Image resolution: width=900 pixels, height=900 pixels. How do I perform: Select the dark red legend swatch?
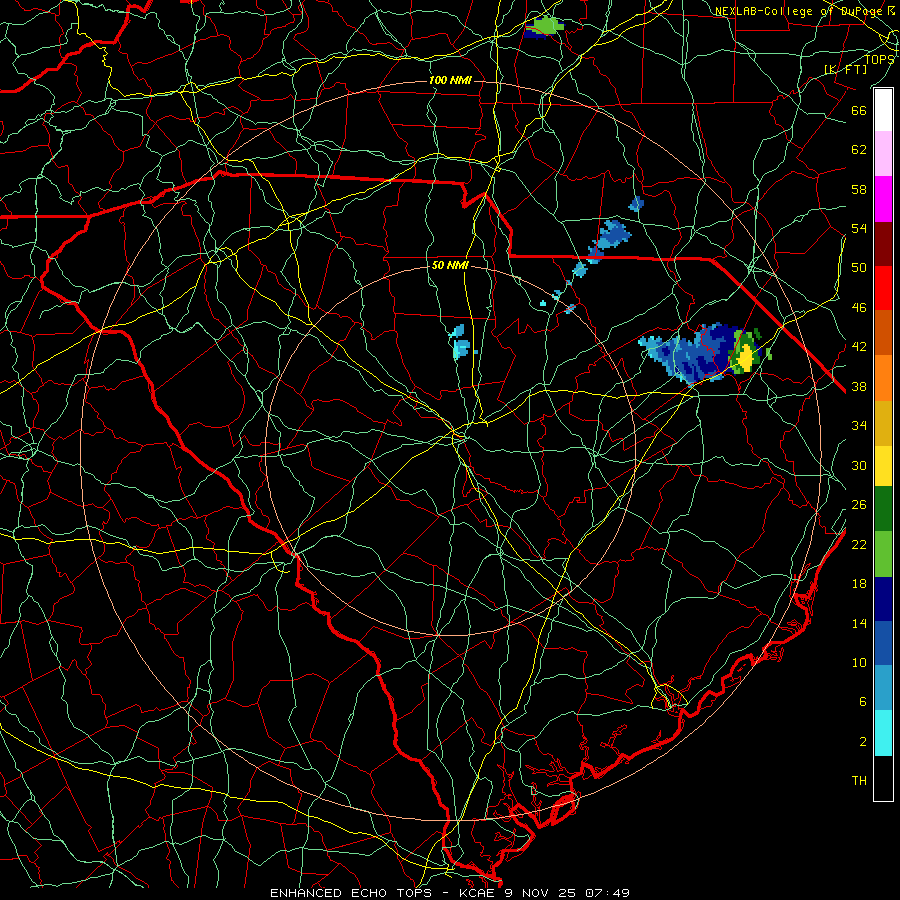pos(883,244)
